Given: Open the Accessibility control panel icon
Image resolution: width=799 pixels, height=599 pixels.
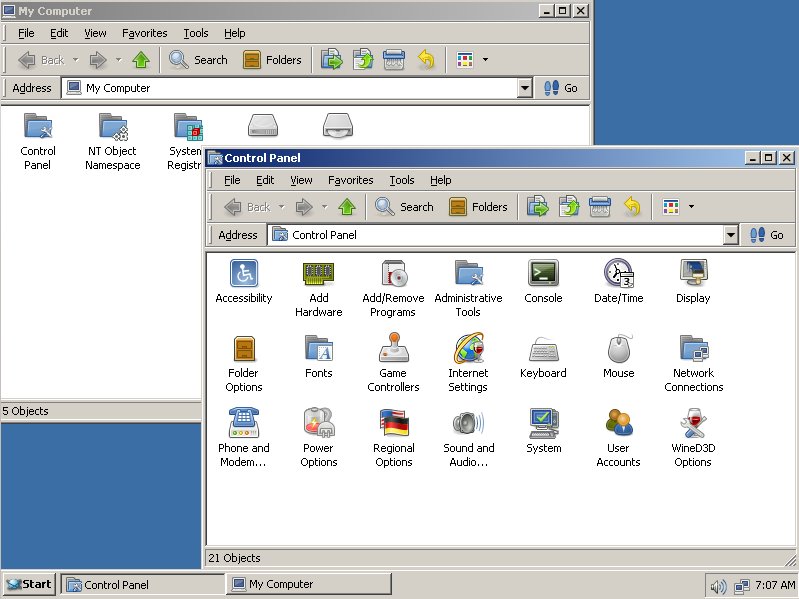Looking at the screenshot, I should pyautogui.click(x=243, y=273).
